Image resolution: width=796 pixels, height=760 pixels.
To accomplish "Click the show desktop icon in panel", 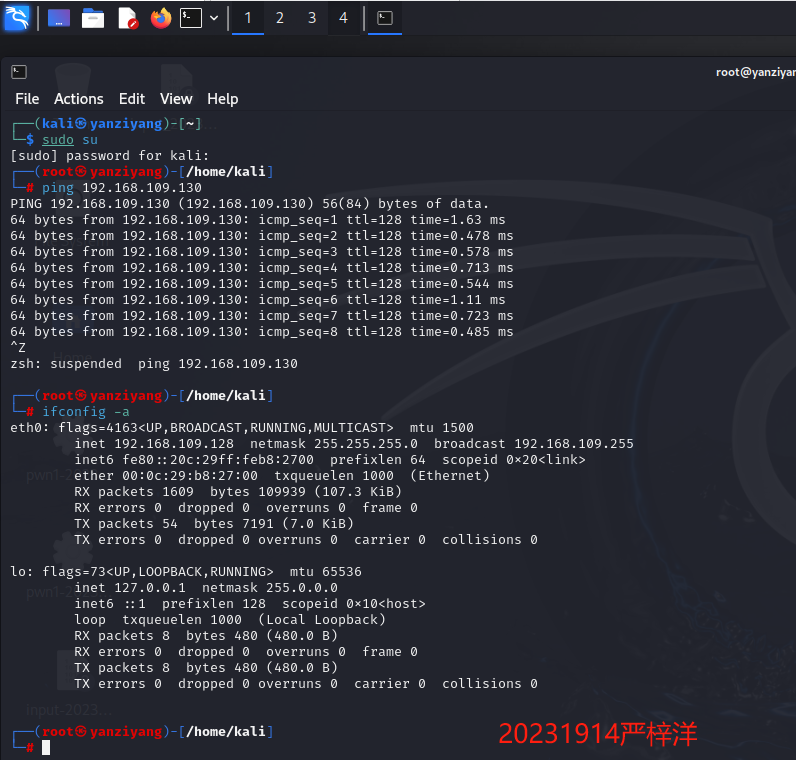I will (59, 18).
